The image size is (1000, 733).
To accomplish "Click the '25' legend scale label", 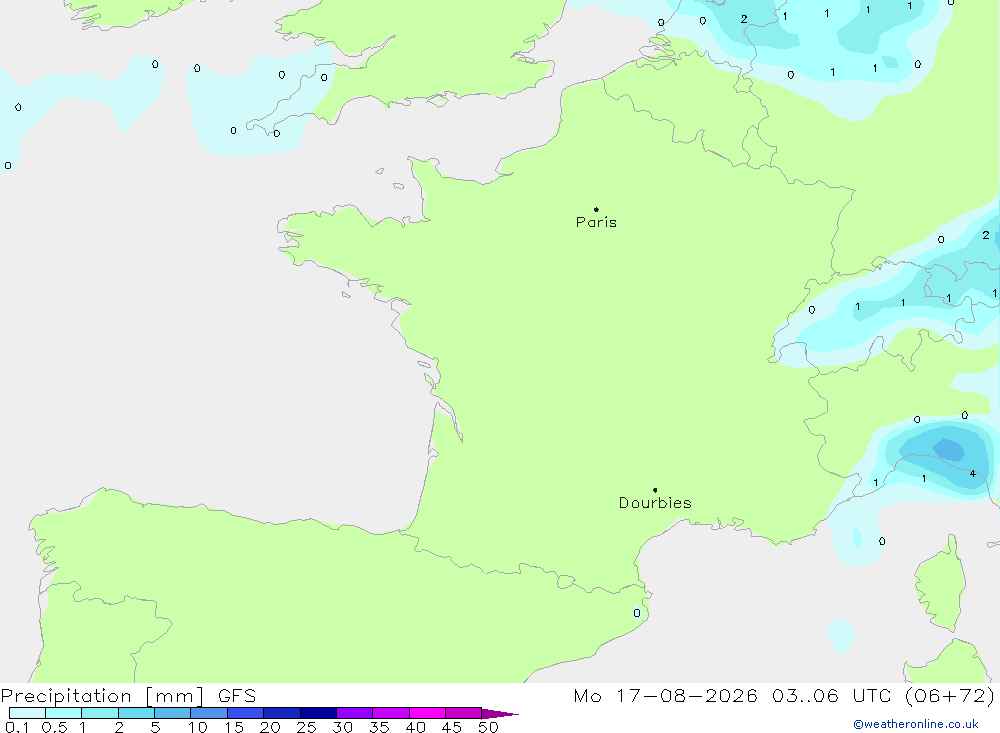I will coord(306,727).
